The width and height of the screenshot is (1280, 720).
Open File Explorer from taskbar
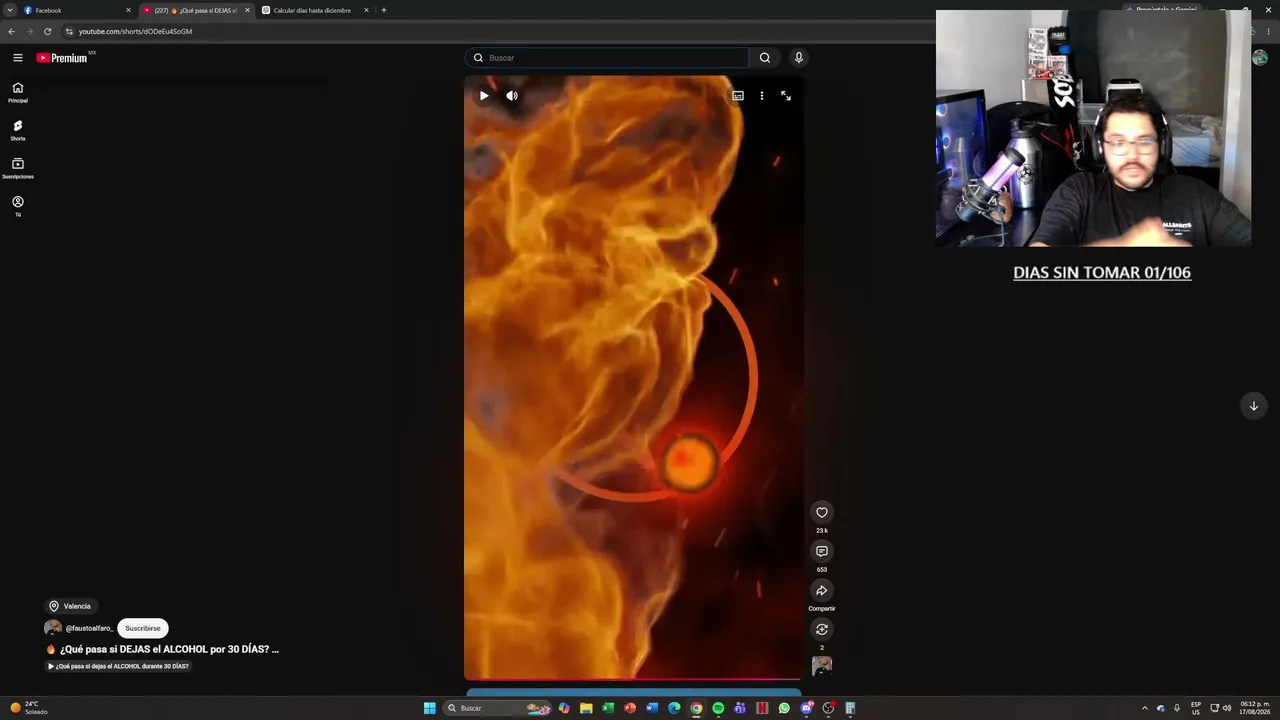coord(586,708)
